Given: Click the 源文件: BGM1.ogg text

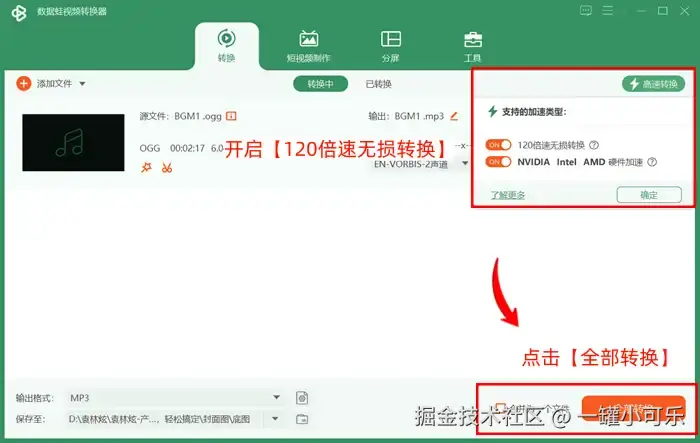Looking at the screenshot, I should click(180, 116).
